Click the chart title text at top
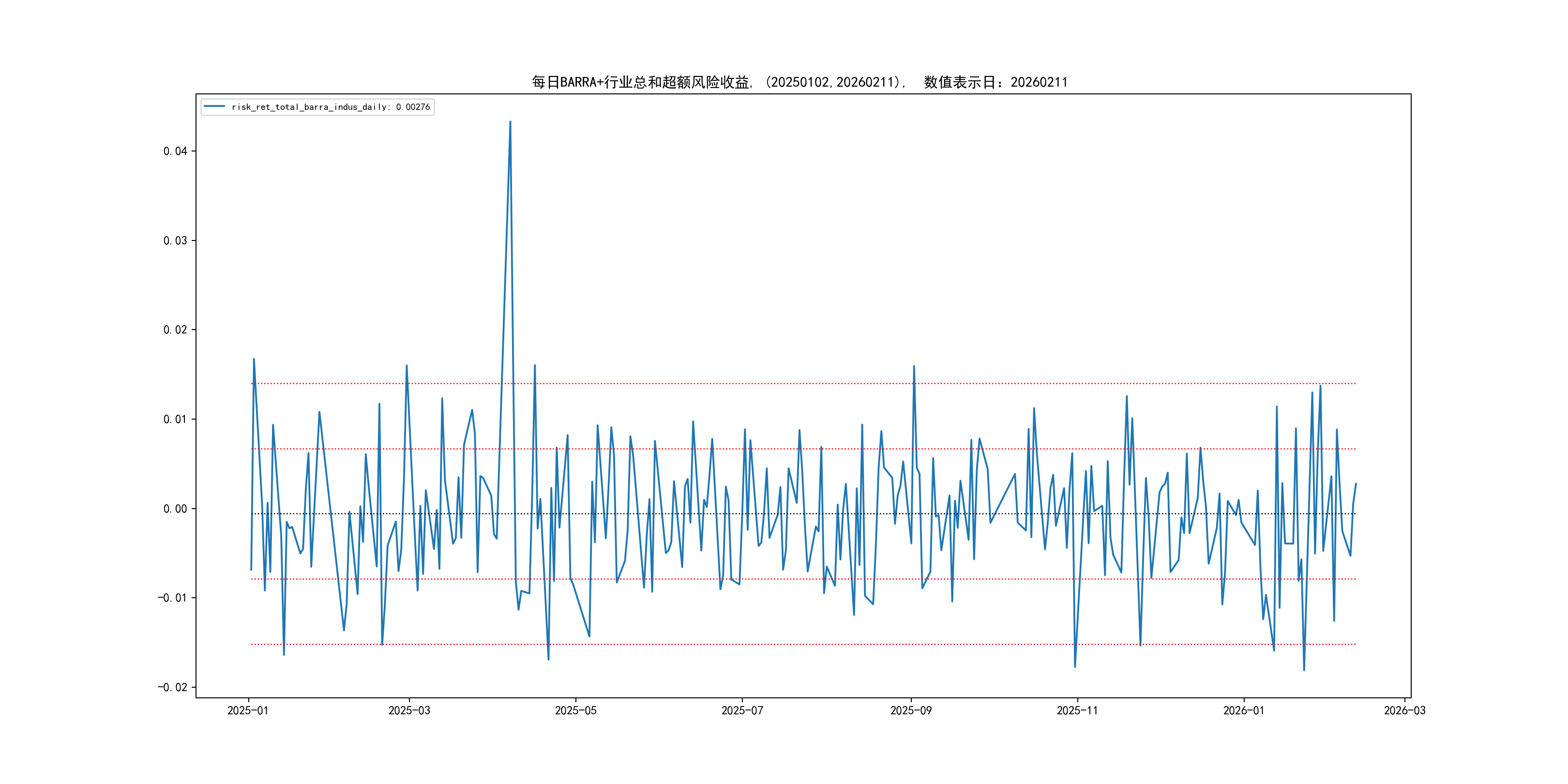Viewport: 1568px width, 784px height. (x=799, y=82)
